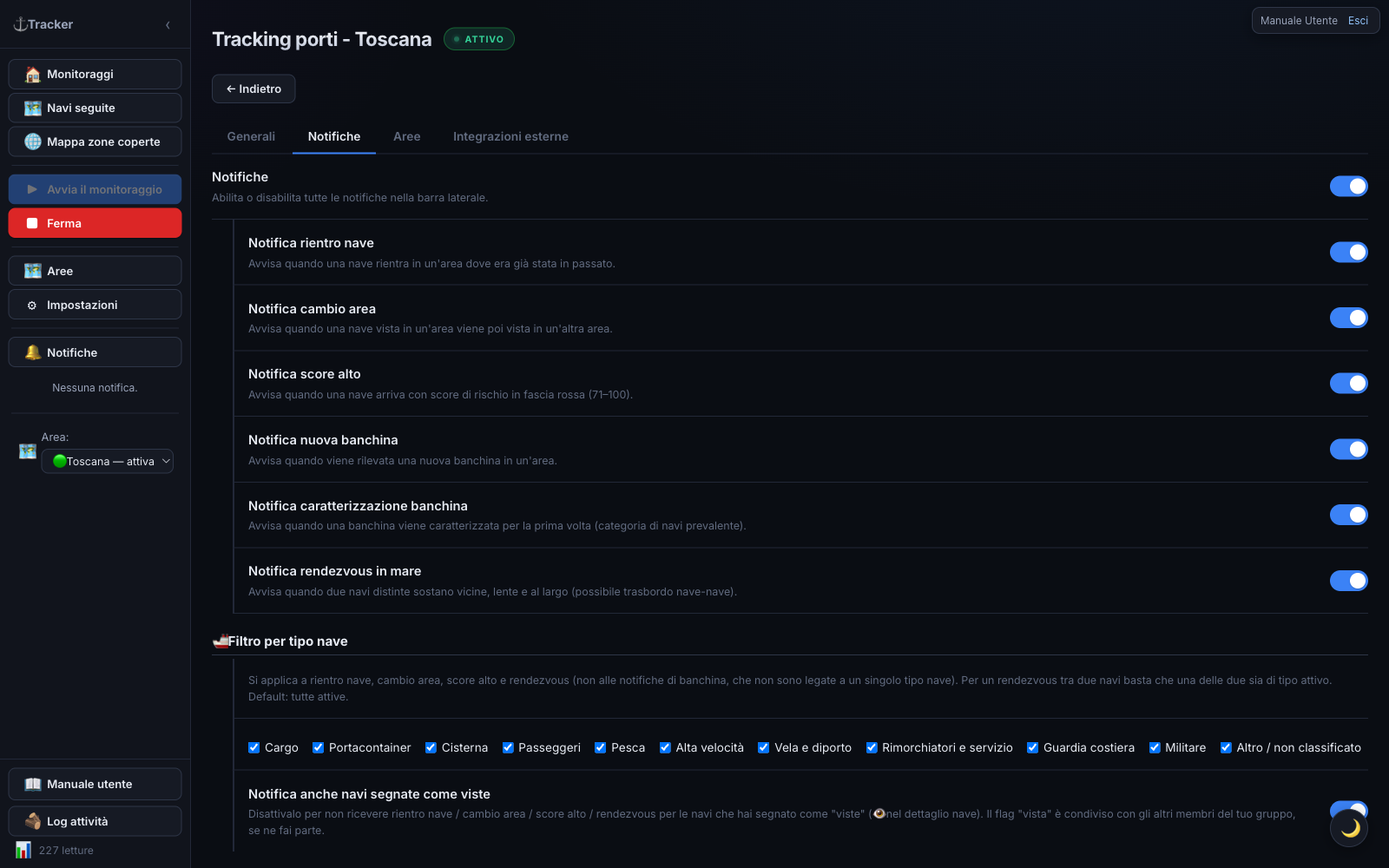Viewport: 1389px width, 868px height.
Task: Click the eye icon in the 'viste' description
Action: [x=879, y=814]
